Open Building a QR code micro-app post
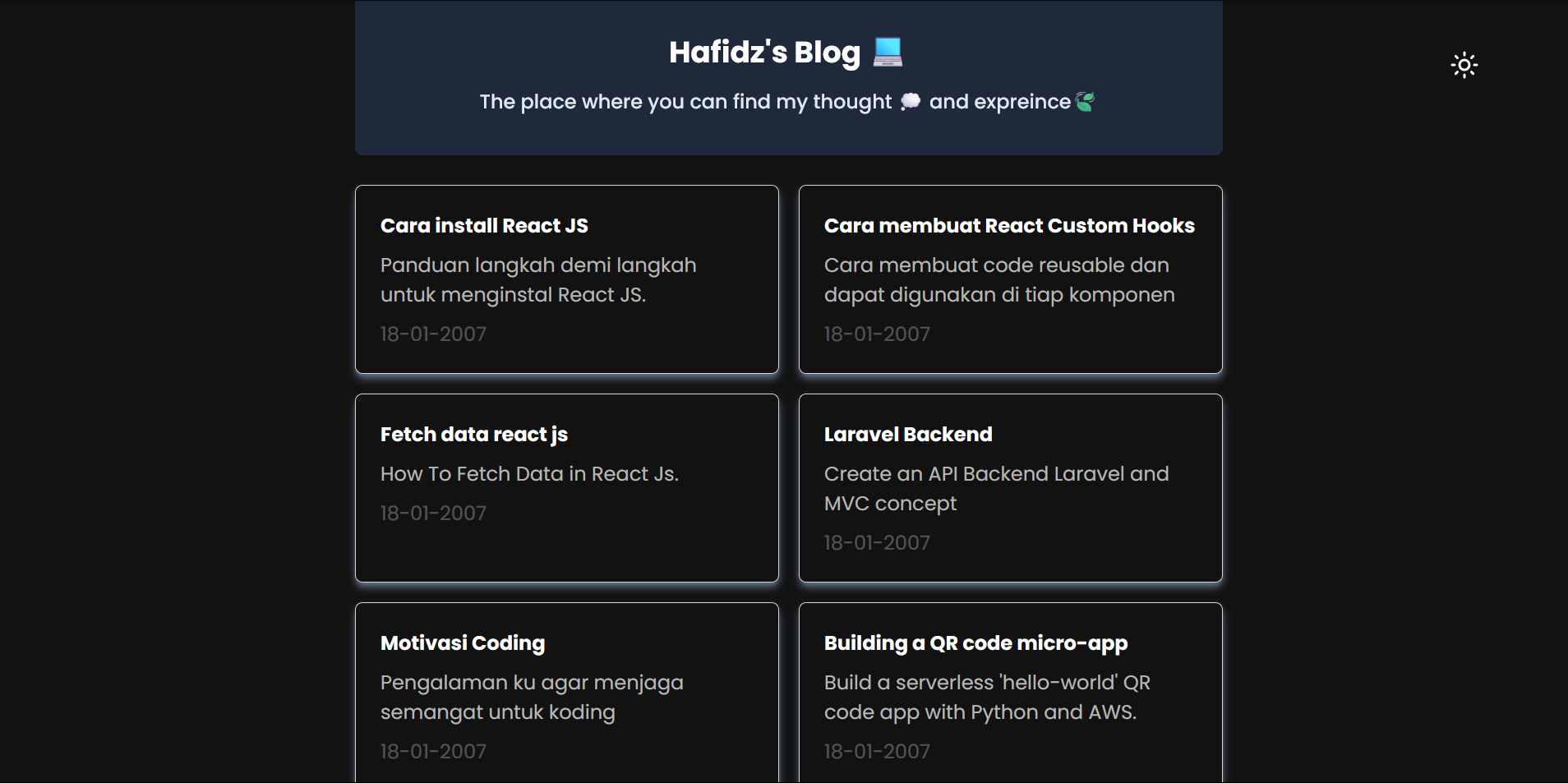 click(975, 643)
